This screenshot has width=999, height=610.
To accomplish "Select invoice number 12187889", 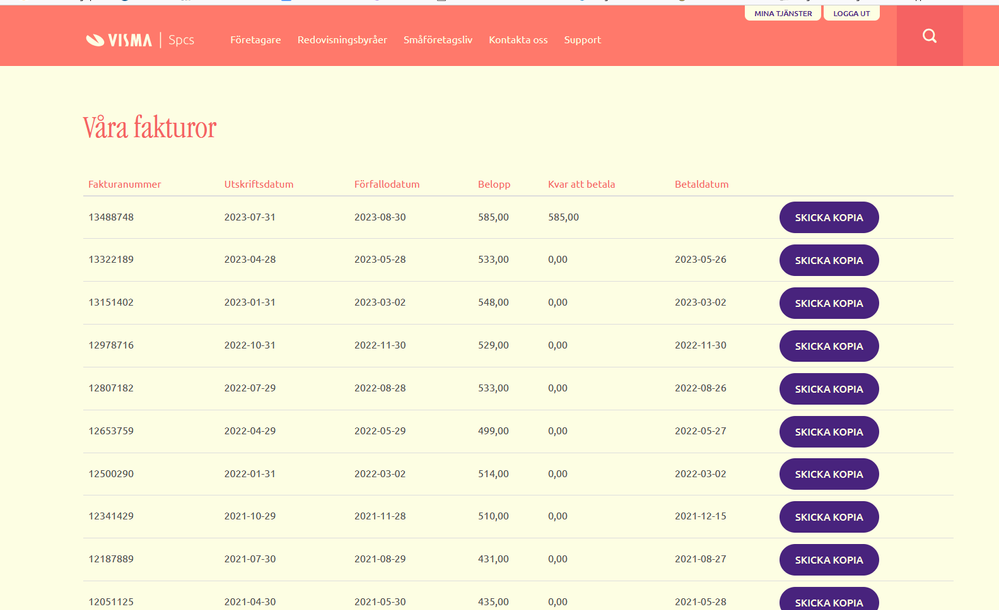I will click(111, 559).
